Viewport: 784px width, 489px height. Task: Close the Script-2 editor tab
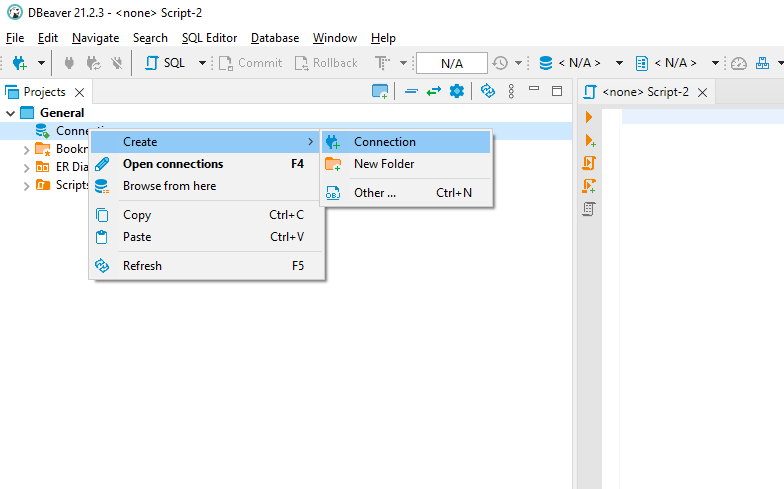point(702,92)
